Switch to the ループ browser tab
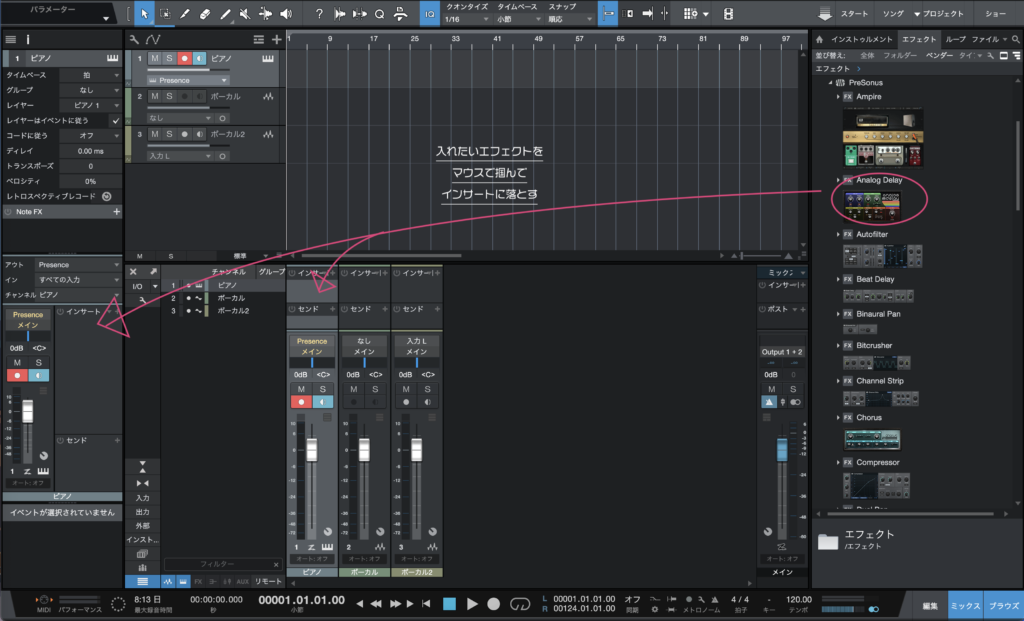The width and height of the screenshot is (1024, 621). 956,39
